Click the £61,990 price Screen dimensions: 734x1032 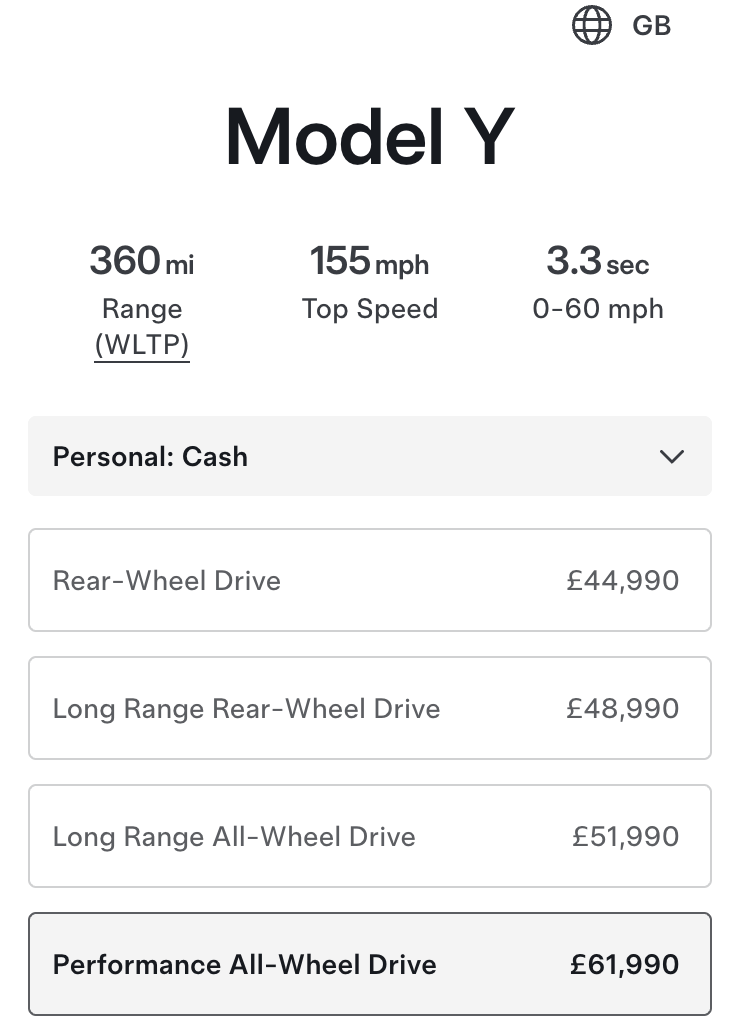point(624,965)
